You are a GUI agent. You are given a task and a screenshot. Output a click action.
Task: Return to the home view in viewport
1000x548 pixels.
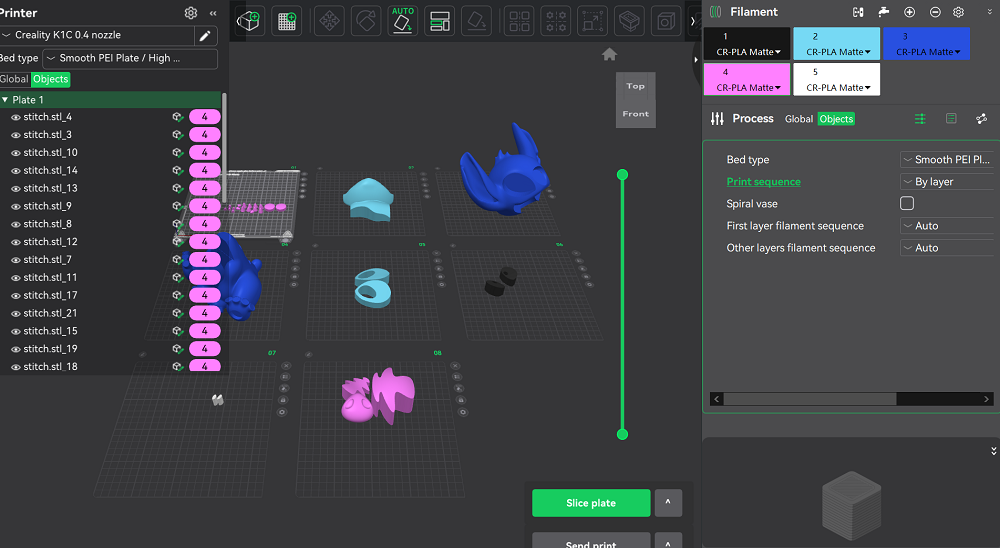tap(609, 54)
